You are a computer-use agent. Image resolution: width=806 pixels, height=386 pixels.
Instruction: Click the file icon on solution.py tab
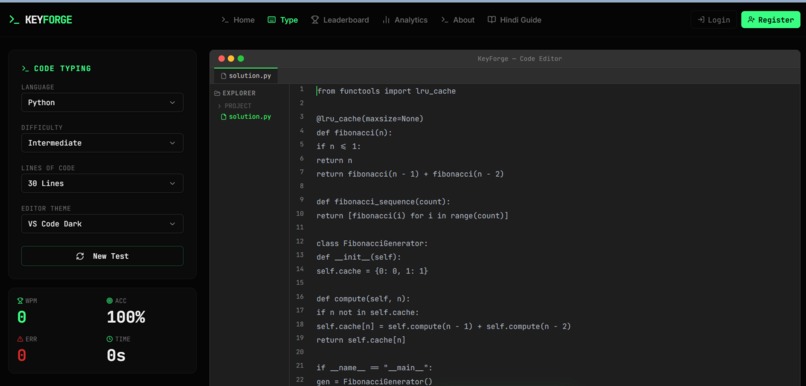(224, 76)
